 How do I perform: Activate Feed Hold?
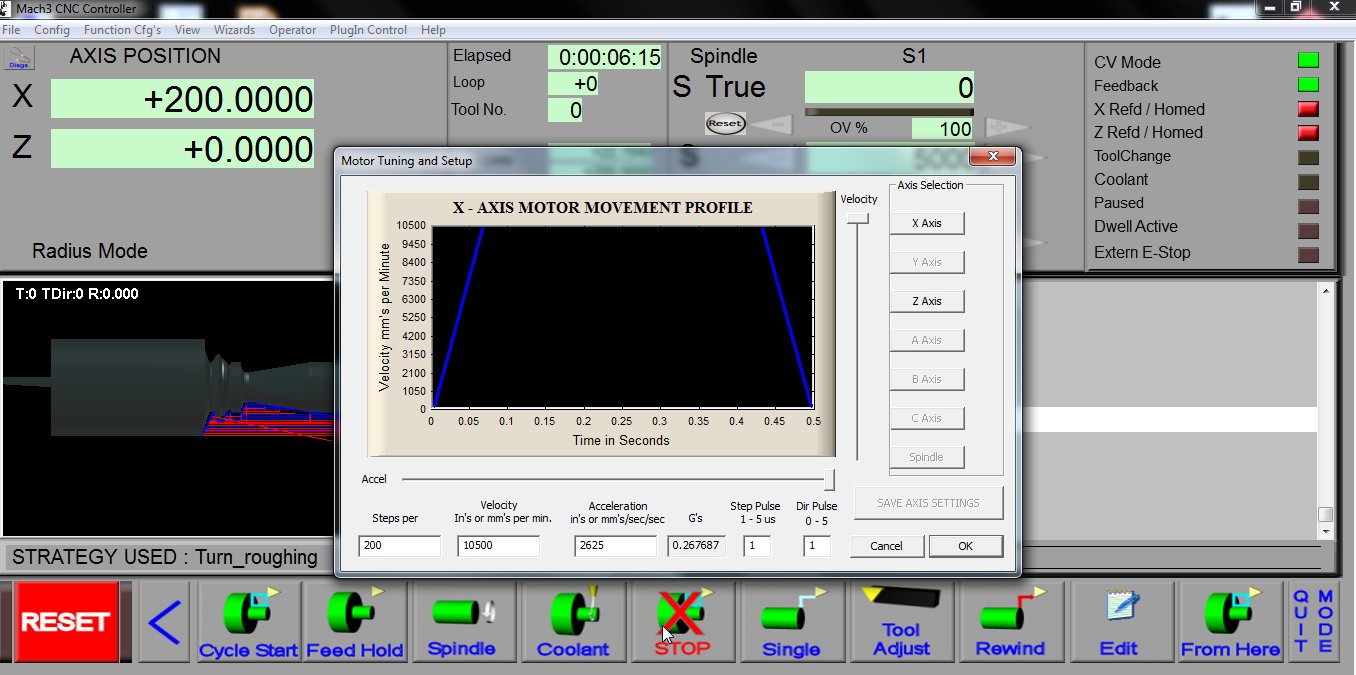(x=354, y=622)
